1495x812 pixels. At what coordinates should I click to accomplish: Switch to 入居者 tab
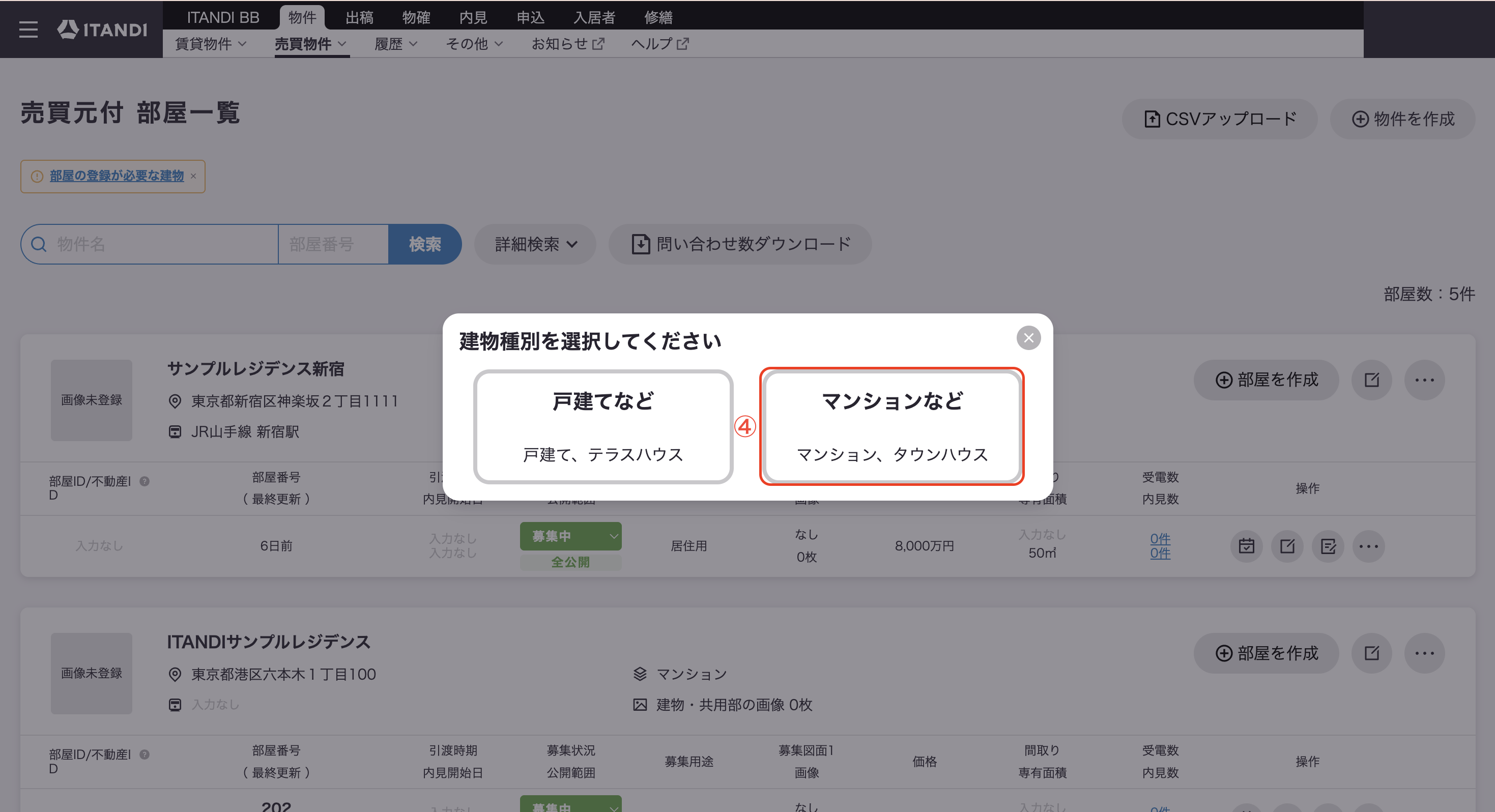pyautogui.click(x=594, y=17)
